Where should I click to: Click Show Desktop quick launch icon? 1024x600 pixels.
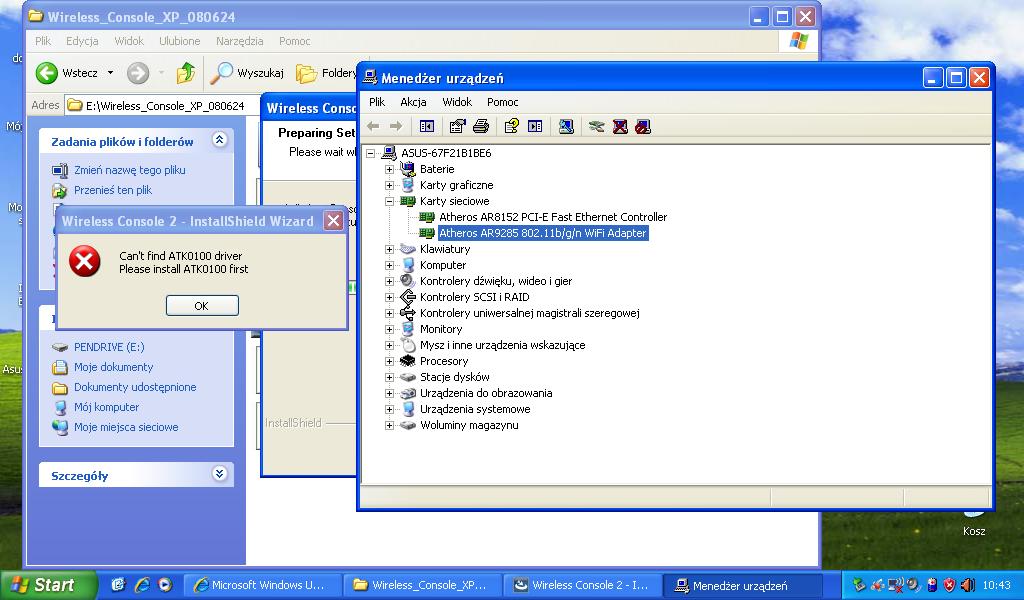point(118,585)
